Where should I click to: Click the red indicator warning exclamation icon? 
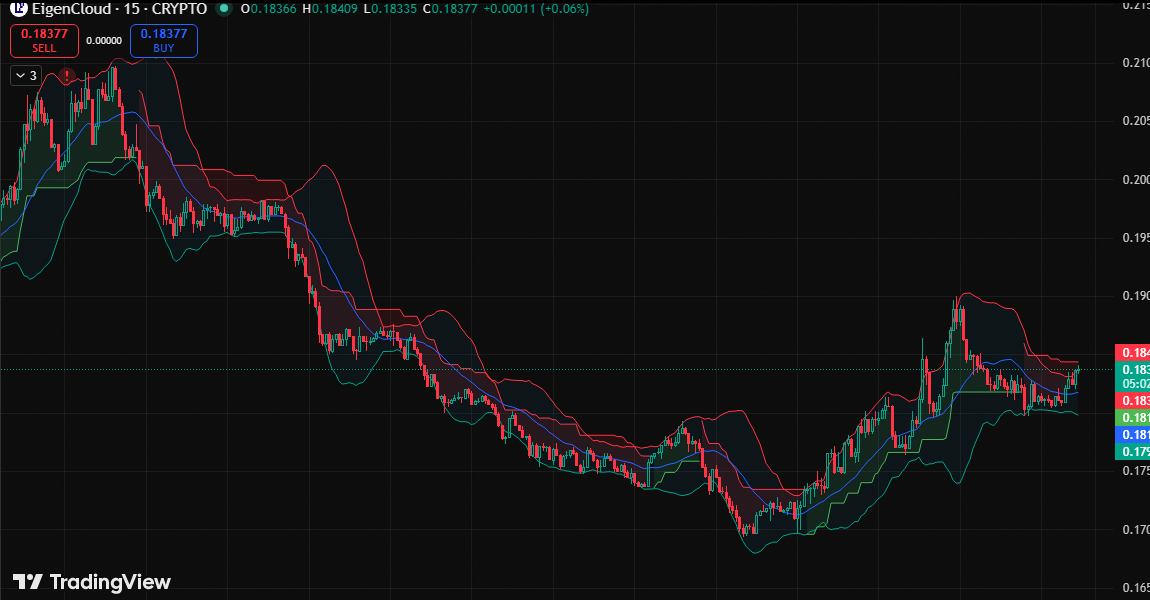pyautogui.click(x=67, y=76)
